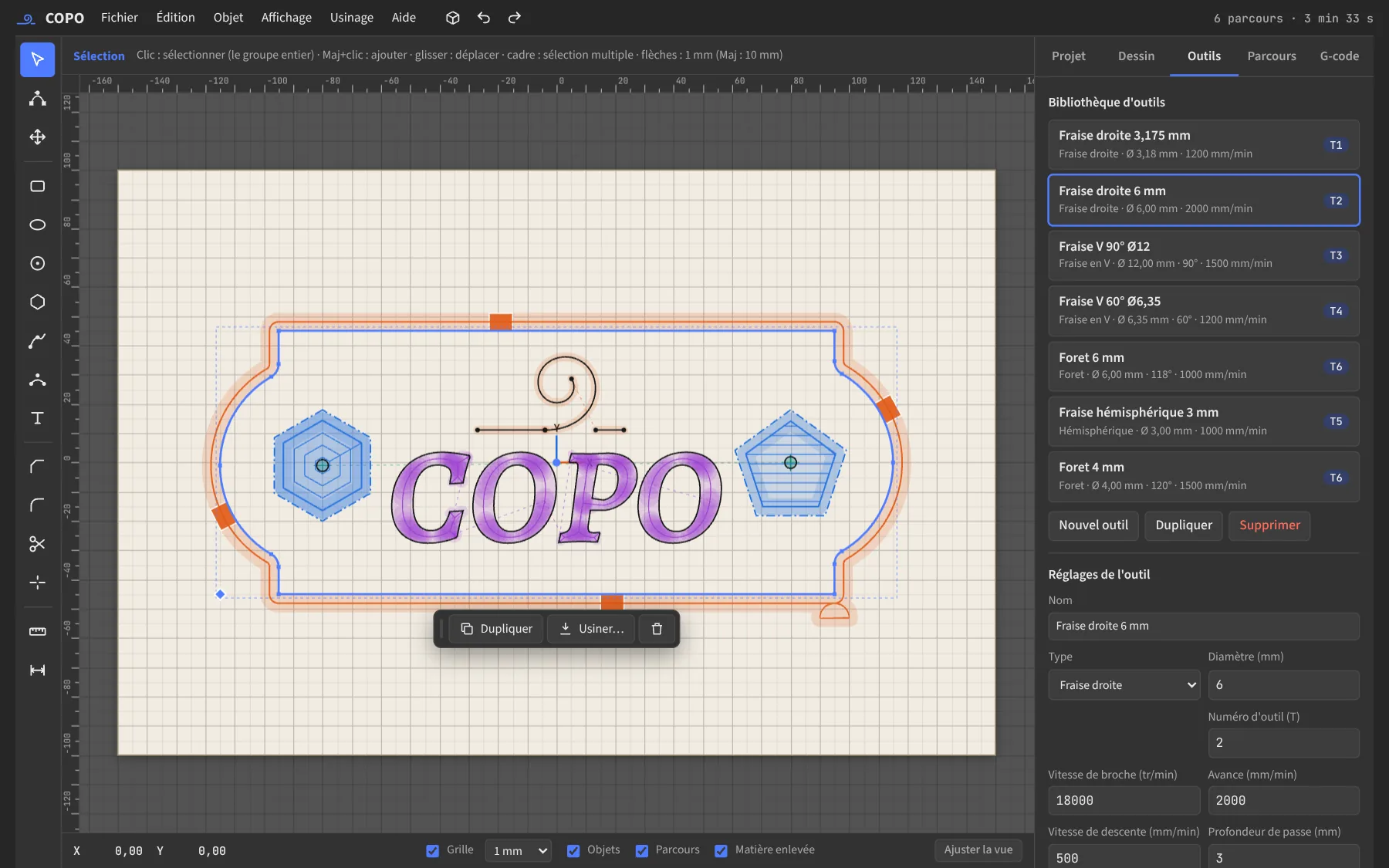Toggle the Objets visibility checkbox

(x=573, y=850)
